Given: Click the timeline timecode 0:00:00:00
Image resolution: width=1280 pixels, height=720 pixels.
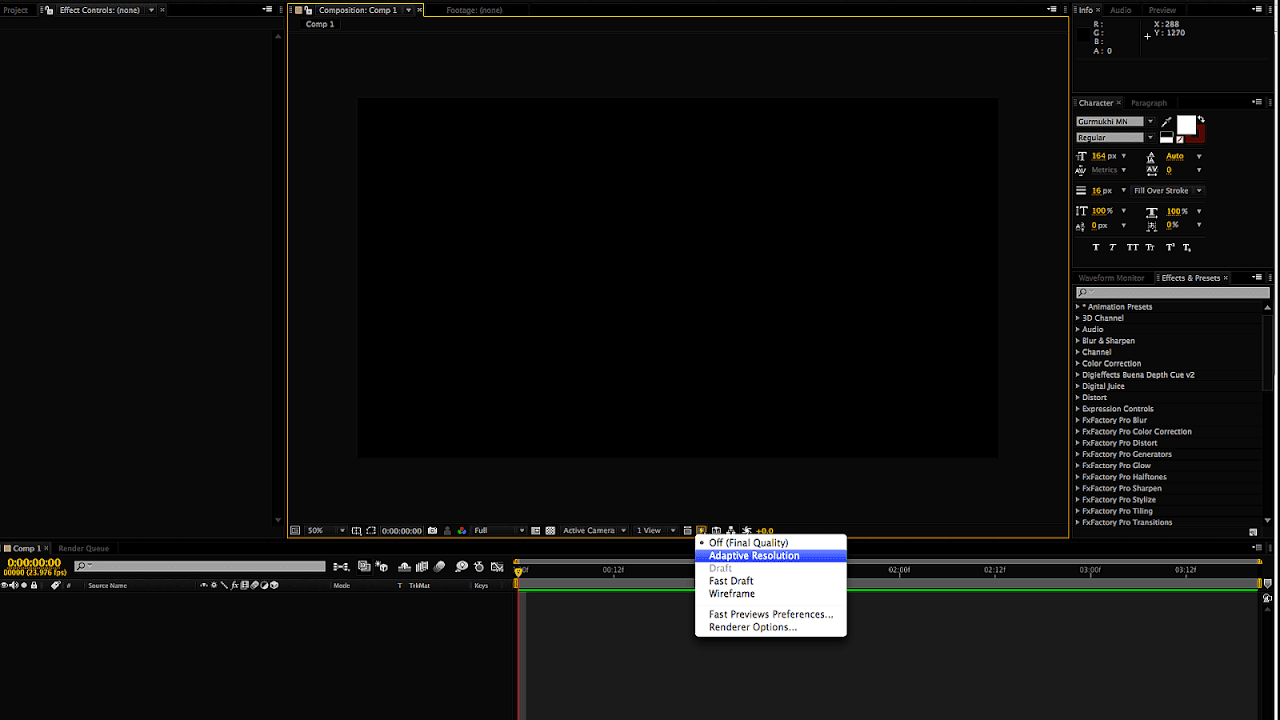Looking at the screenshot, I should click(34, 563).
